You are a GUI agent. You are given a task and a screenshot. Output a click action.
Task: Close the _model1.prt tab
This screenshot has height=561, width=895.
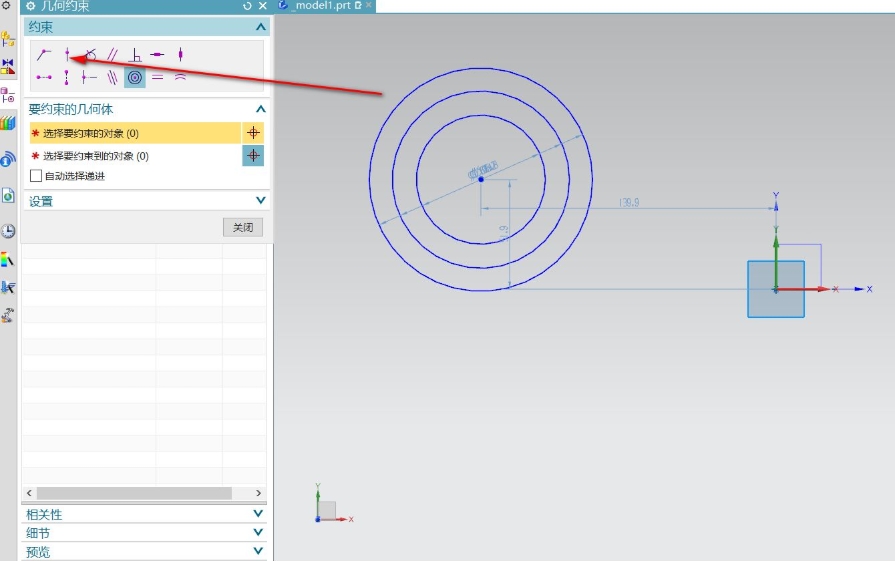tap(369, 5)
